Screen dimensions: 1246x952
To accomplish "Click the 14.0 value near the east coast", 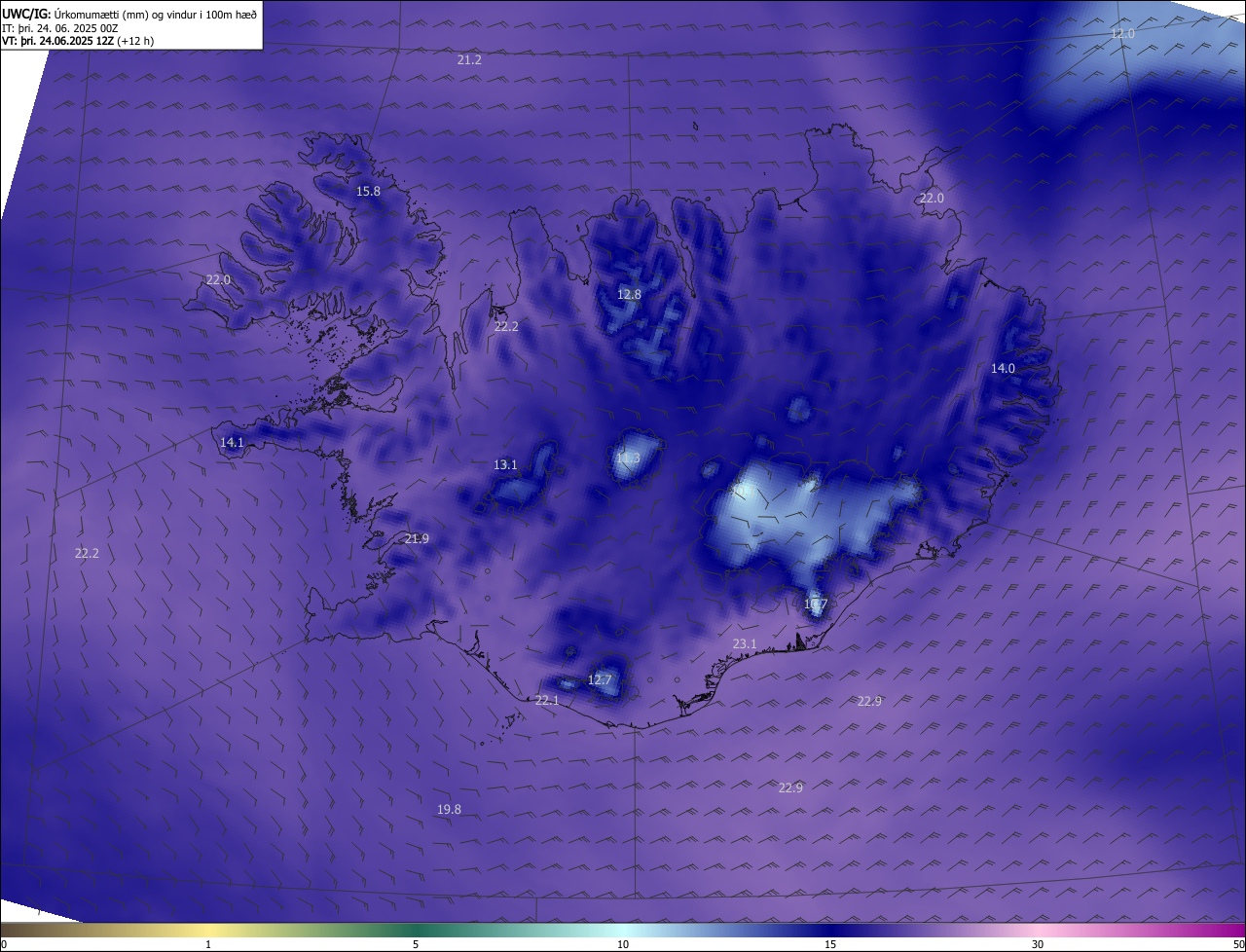I will point(1003,369).
